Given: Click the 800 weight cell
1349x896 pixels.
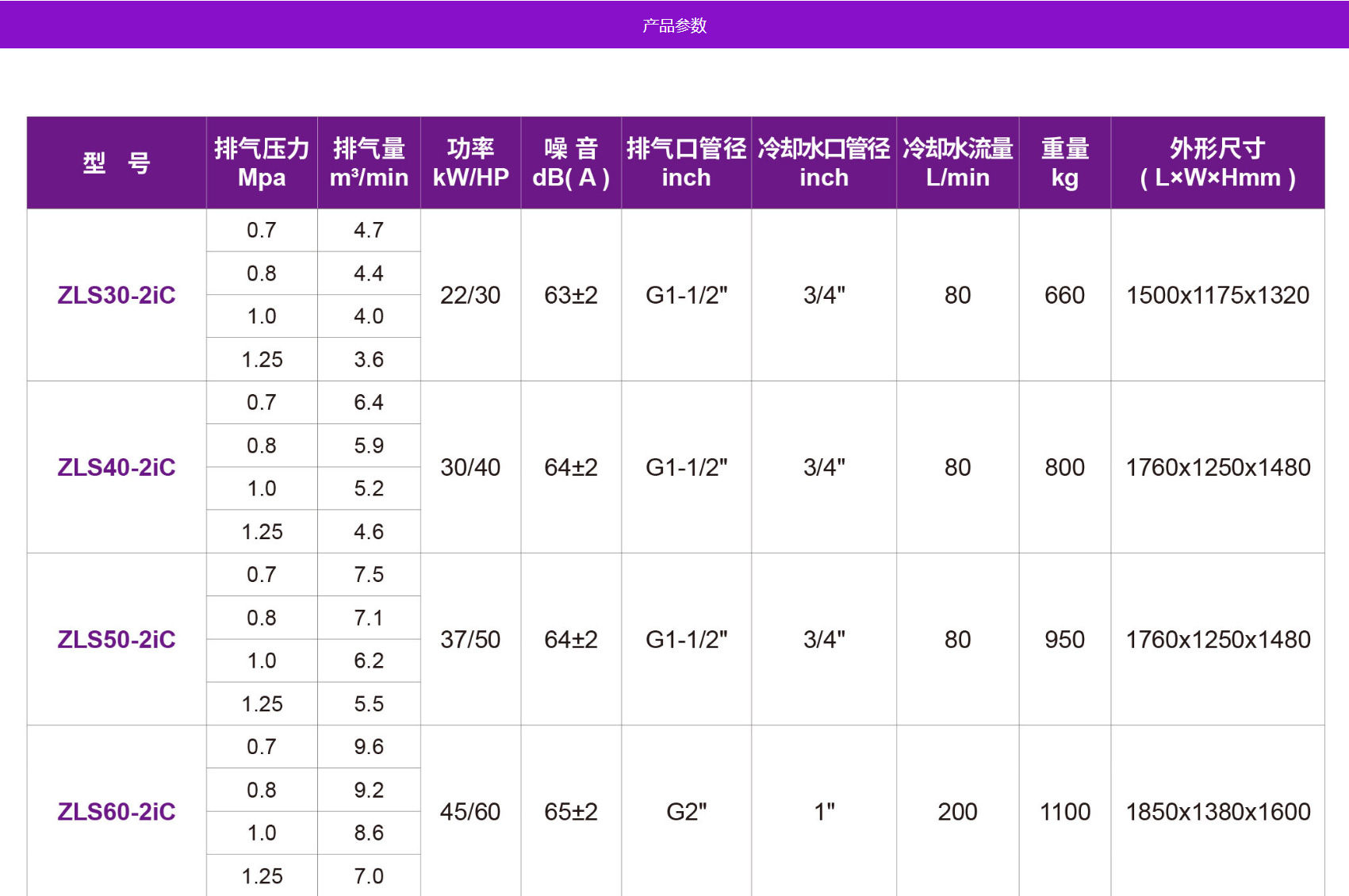Looking at the screenshot, I should [x=1064, y=467].
